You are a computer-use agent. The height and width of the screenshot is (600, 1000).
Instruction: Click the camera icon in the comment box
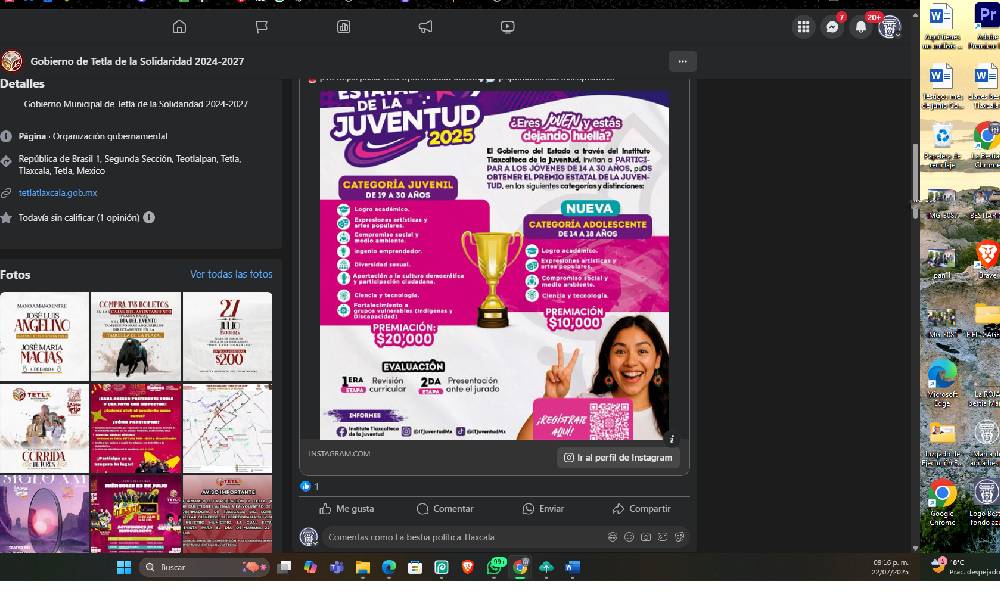tap(646, 537)
